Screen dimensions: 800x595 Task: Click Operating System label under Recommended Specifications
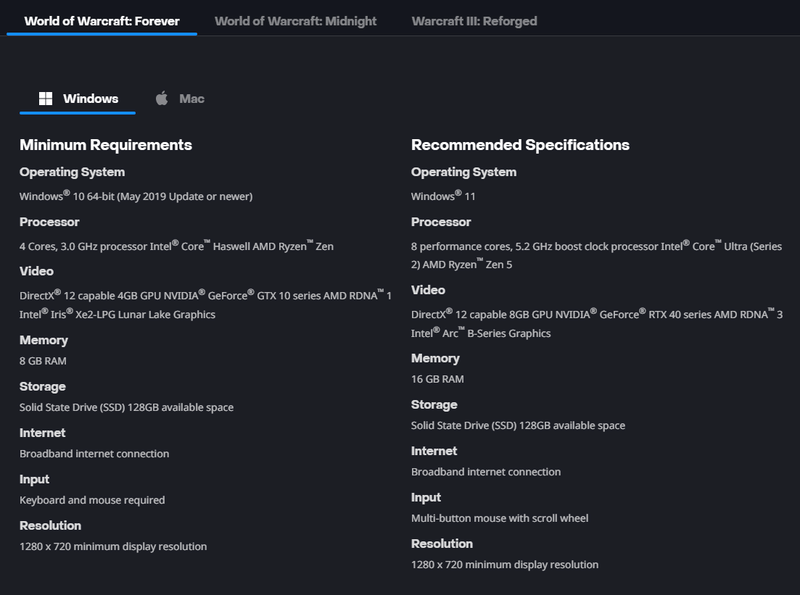coord(464,172)
